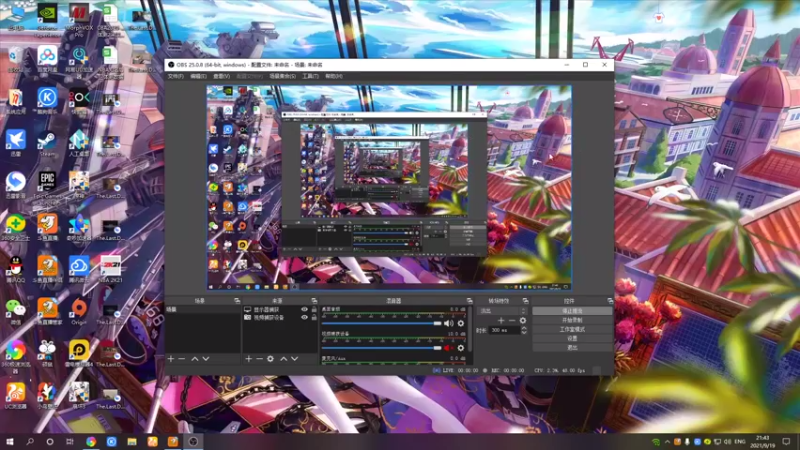Open Scene Collection menu in OBS
This screenshot has width=800, height=450.
[x=283, y=76]
